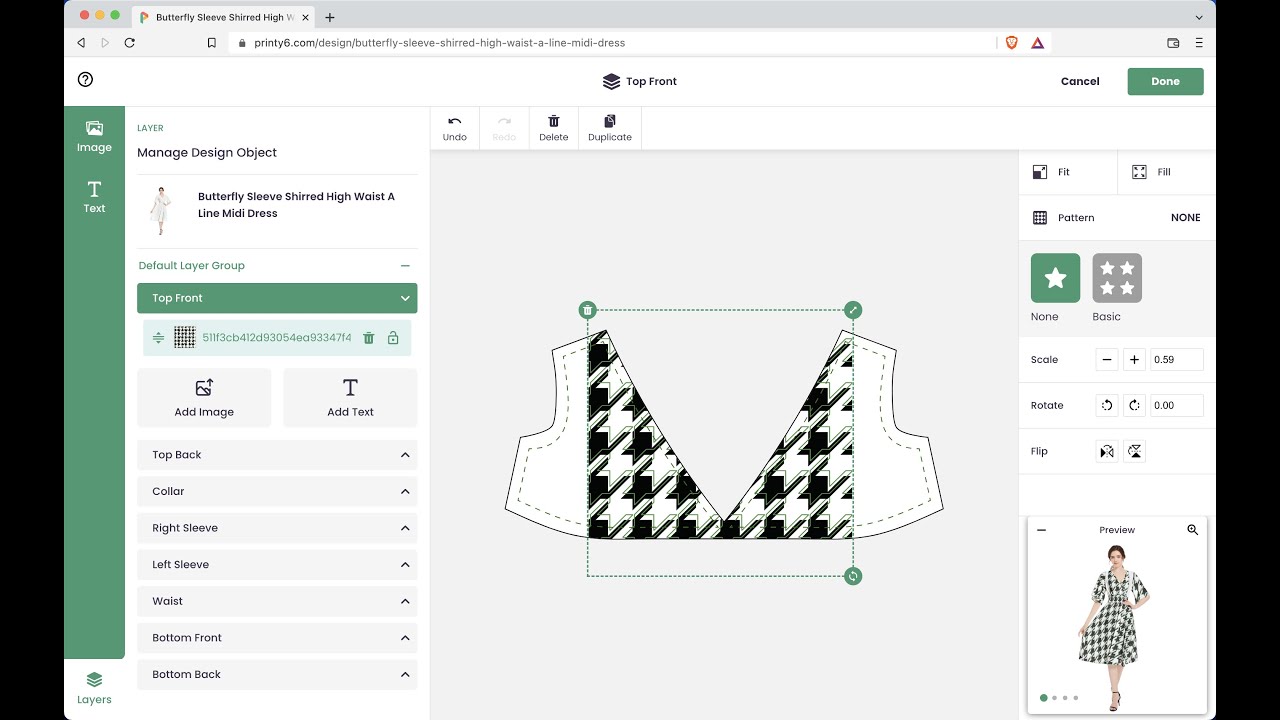Image resolution: width=1280 pixels, height=720 pixels.
Task: Select the third preview carousel dot
Action: click(x=1065, y=698)
